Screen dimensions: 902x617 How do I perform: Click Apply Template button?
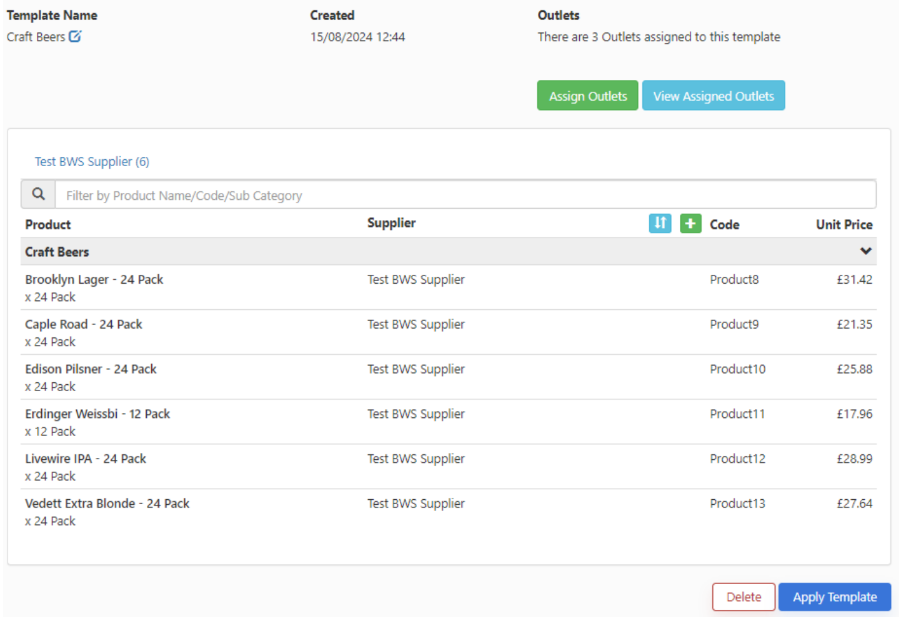(x=834, y=597)
